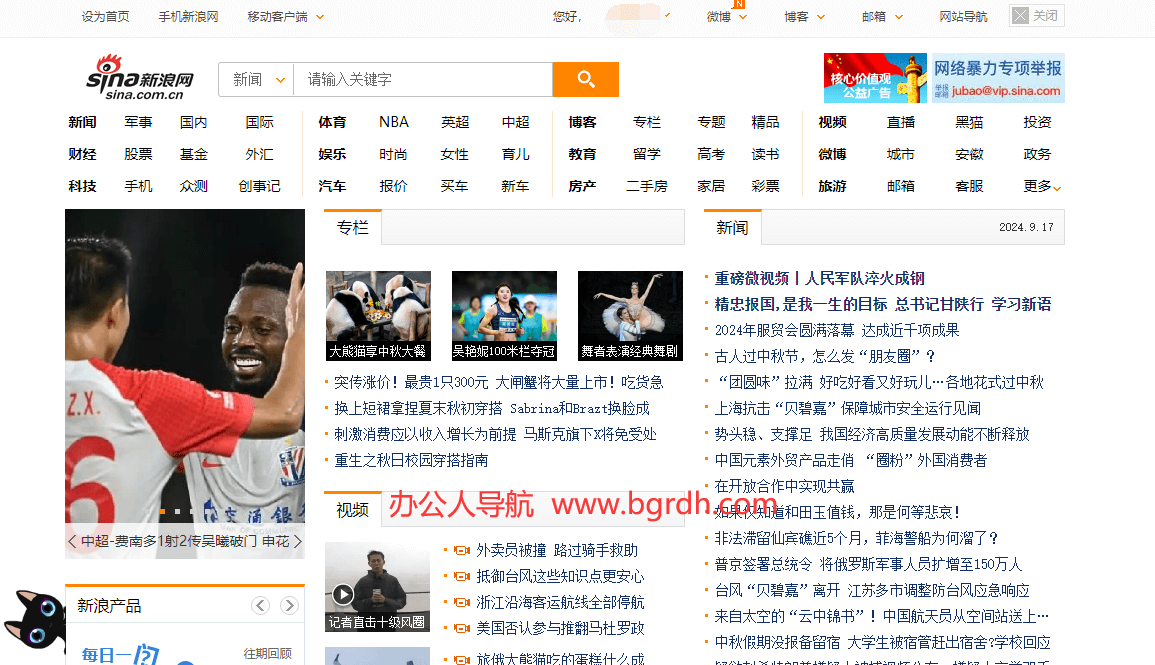
Task: Open the 新闻 search category dropdown
Action: coord(257,80)
